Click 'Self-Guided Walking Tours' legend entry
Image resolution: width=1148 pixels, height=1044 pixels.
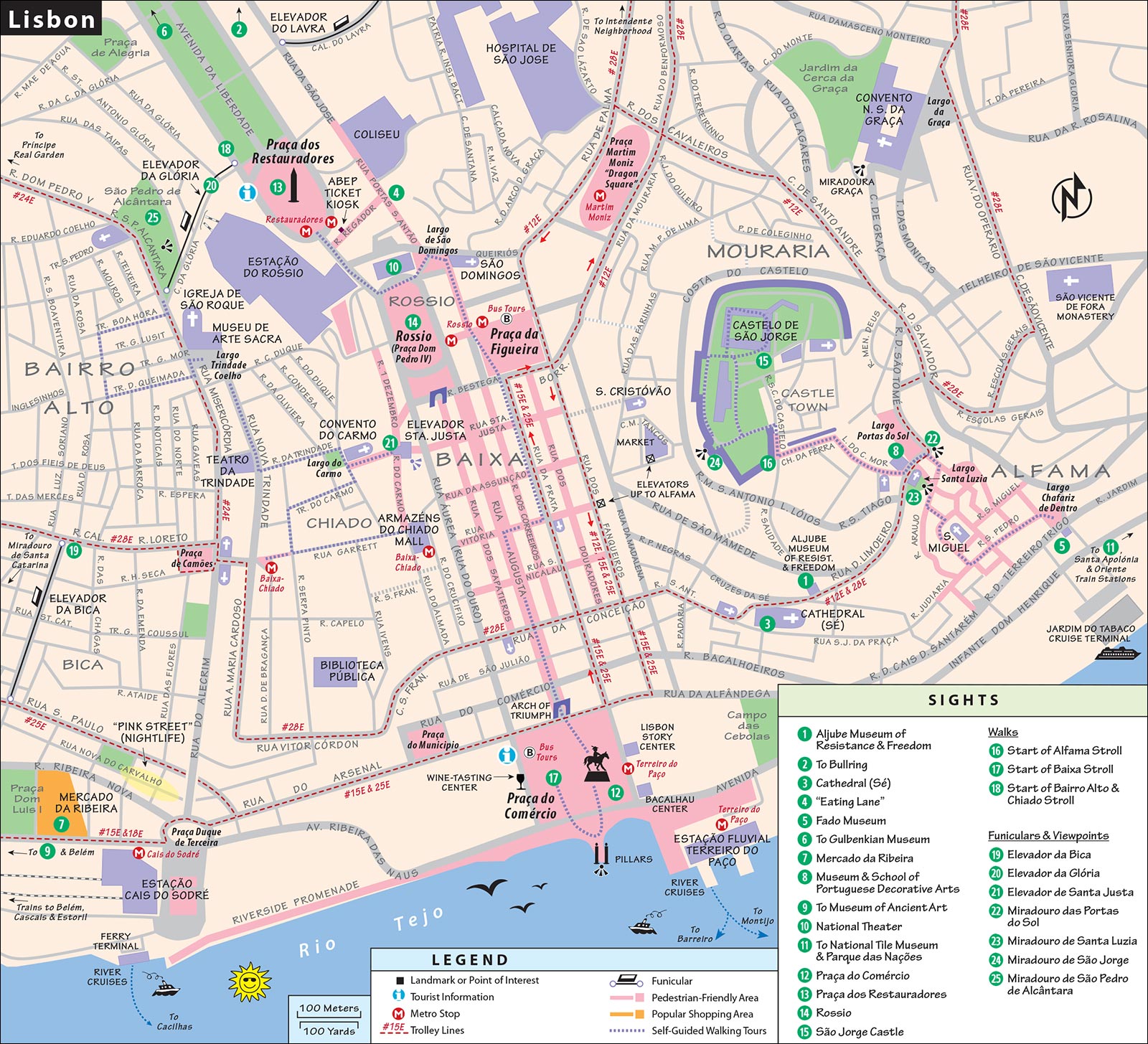click(x=709, y=1030)
